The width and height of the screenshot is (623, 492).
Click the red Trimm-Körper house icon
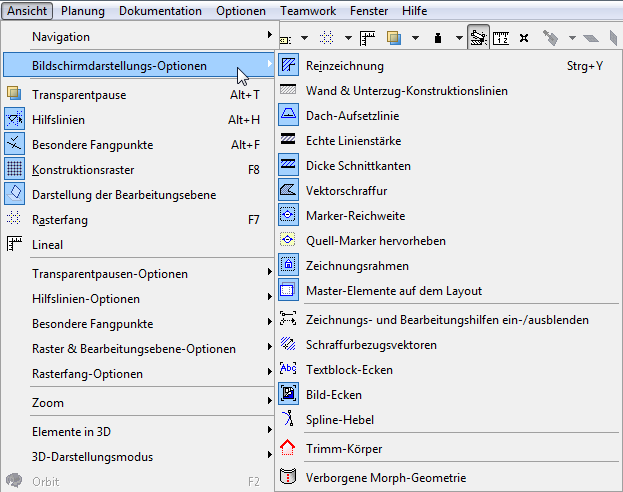(288, 448)
